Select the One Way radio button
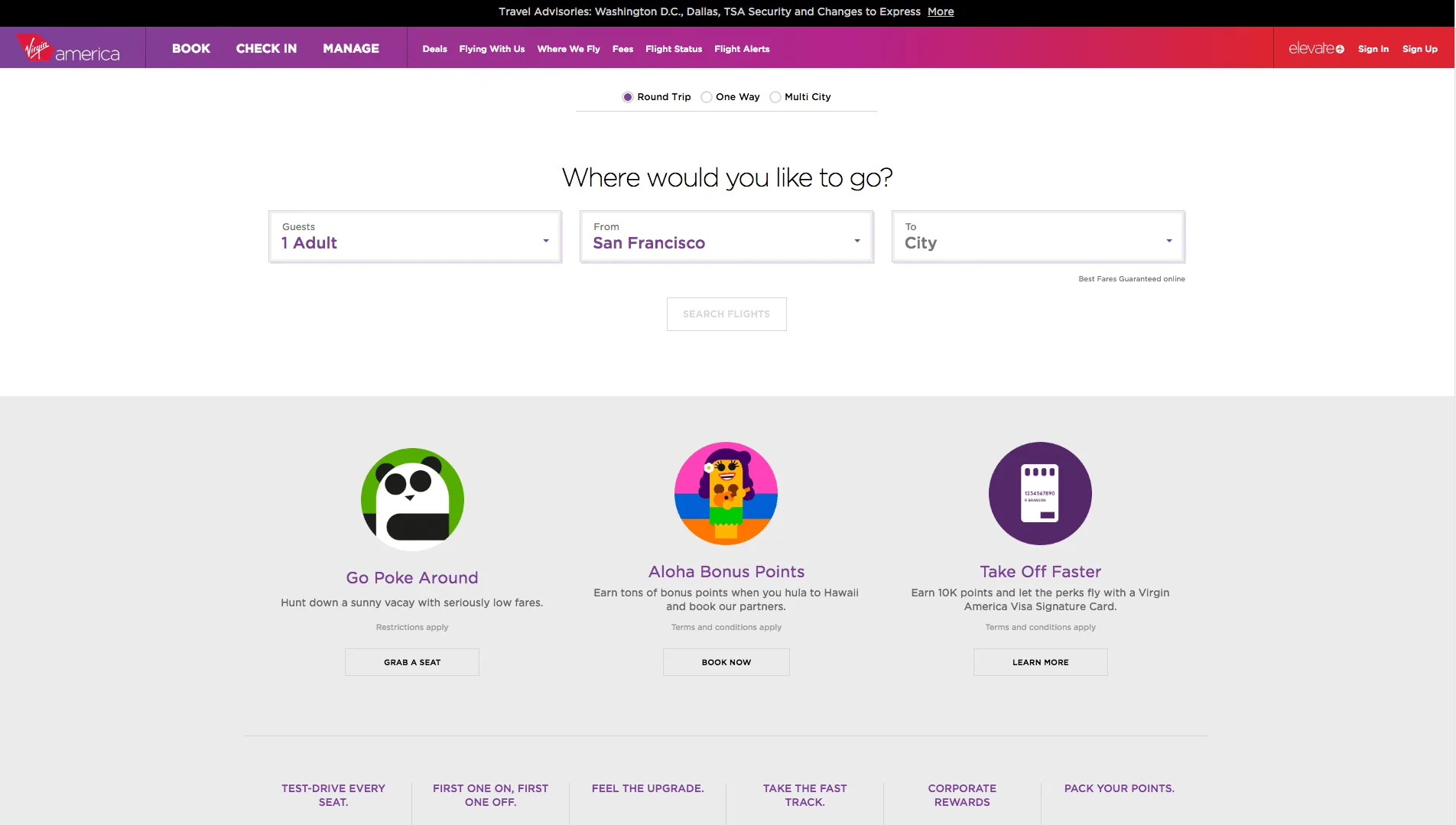 click(x=707, y=97)
